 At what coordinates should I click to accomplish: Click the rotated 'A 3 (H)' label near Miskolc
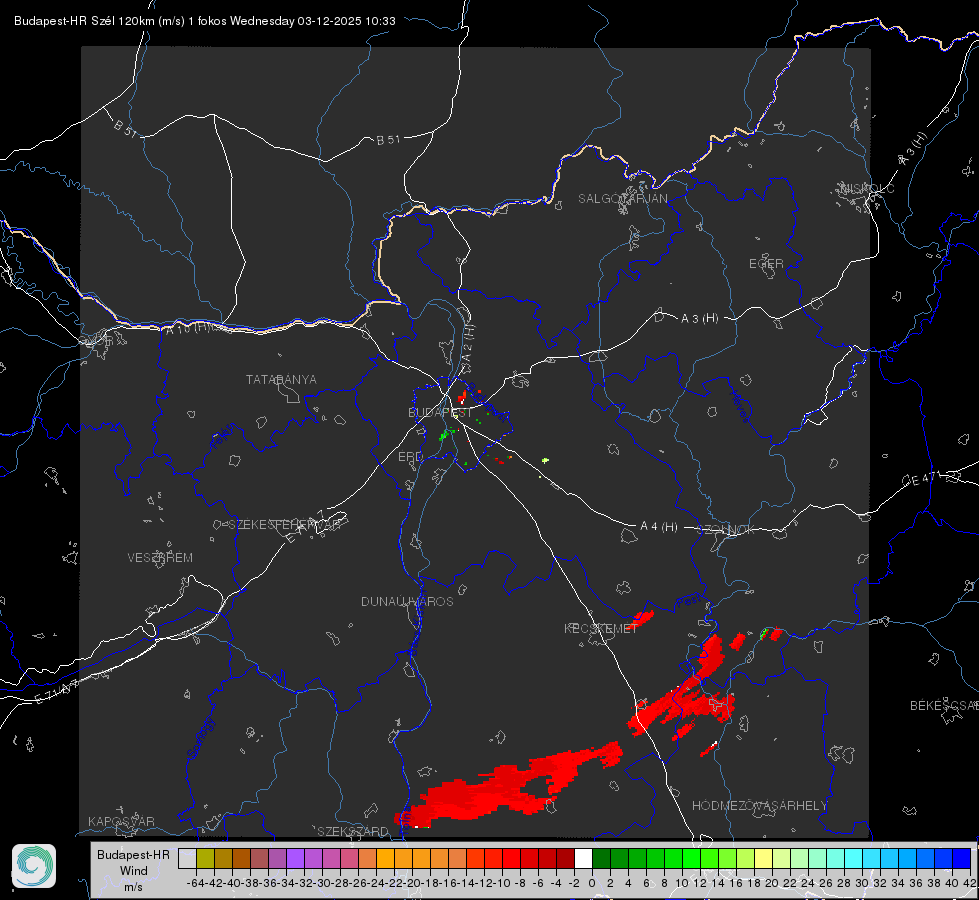[913, 149]
